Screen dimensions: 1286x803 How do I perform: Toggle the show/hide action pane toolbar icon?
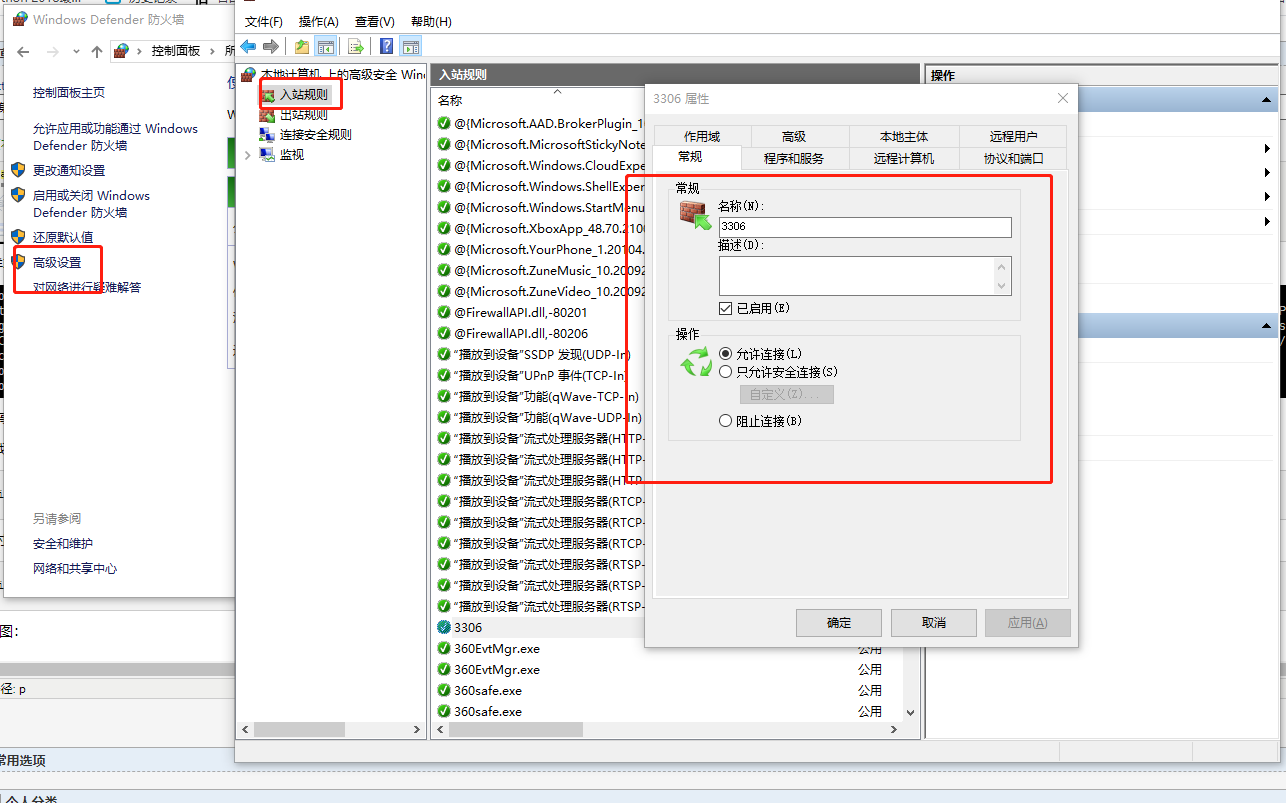pos(411,46)
